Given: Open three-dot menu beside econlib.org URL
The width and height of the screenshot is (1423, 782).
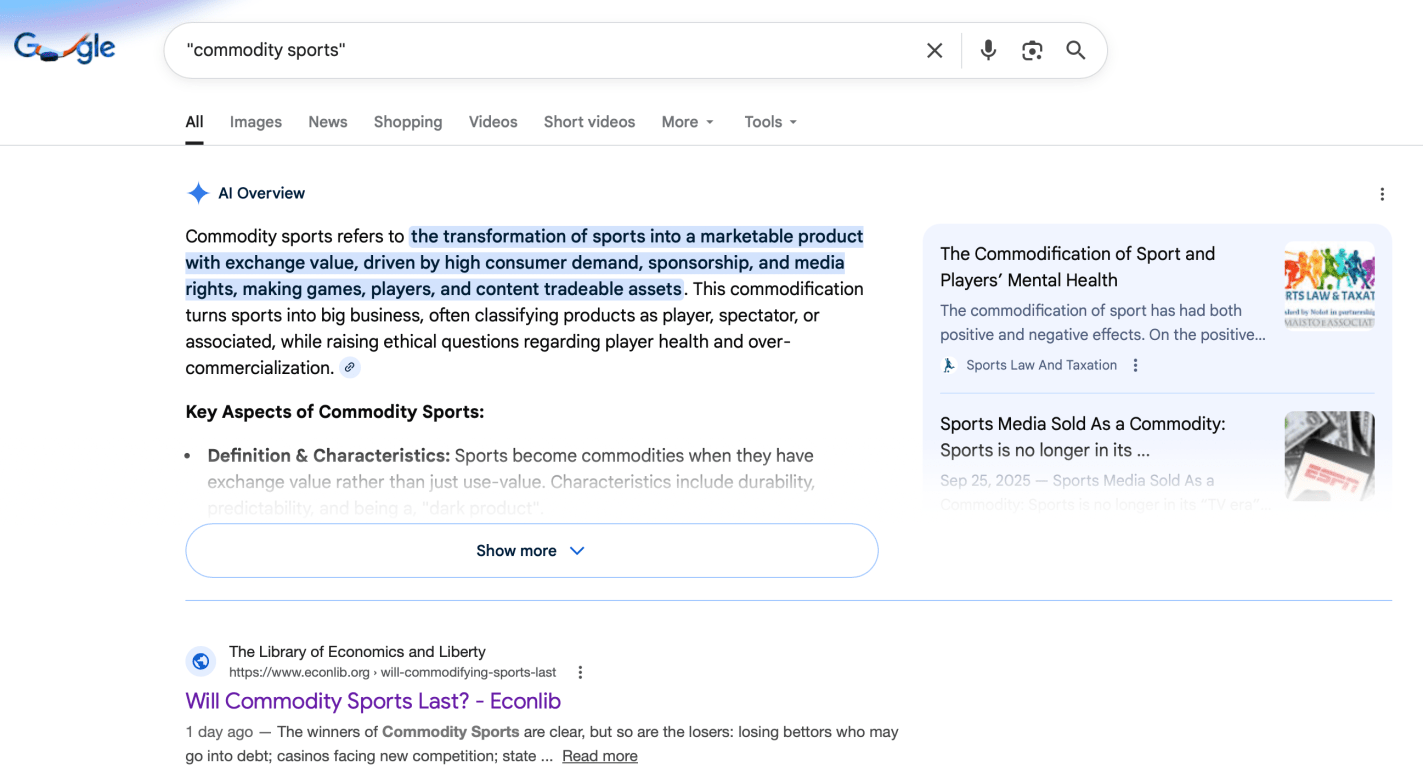Looking at the screenshot, I should click(x=580, y=673).
